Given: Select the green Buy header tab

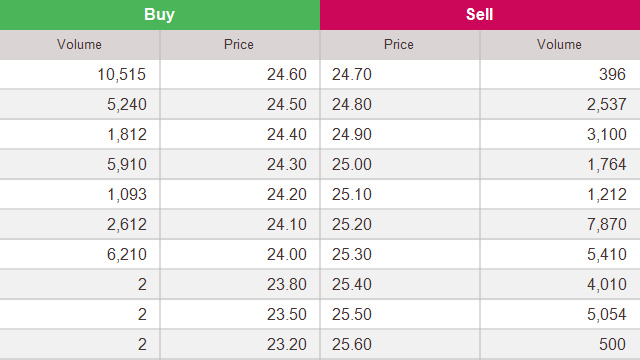Looking at the screenshot, I should click(x=160, y=15).
